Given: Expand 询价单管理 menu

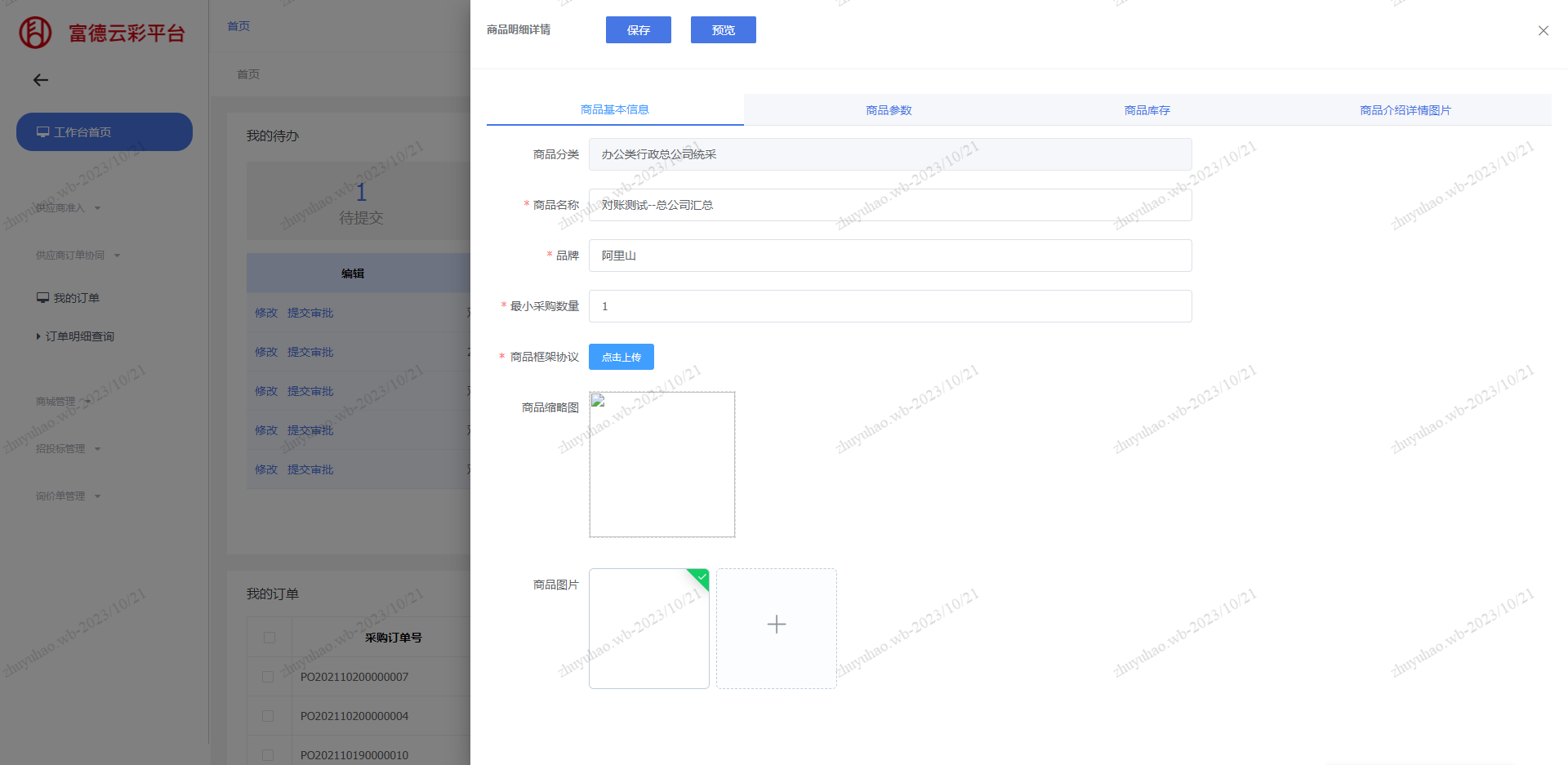Looking at the screenshot, I should pos(69,496).
